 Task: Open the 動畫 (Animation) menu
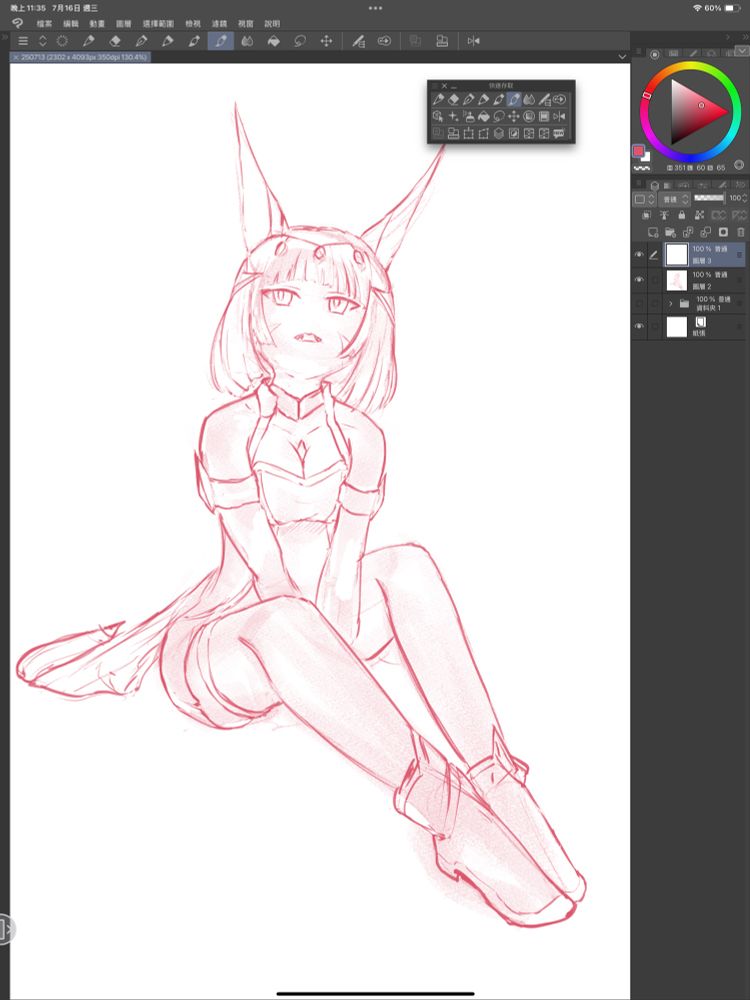[x=97, y=24]
